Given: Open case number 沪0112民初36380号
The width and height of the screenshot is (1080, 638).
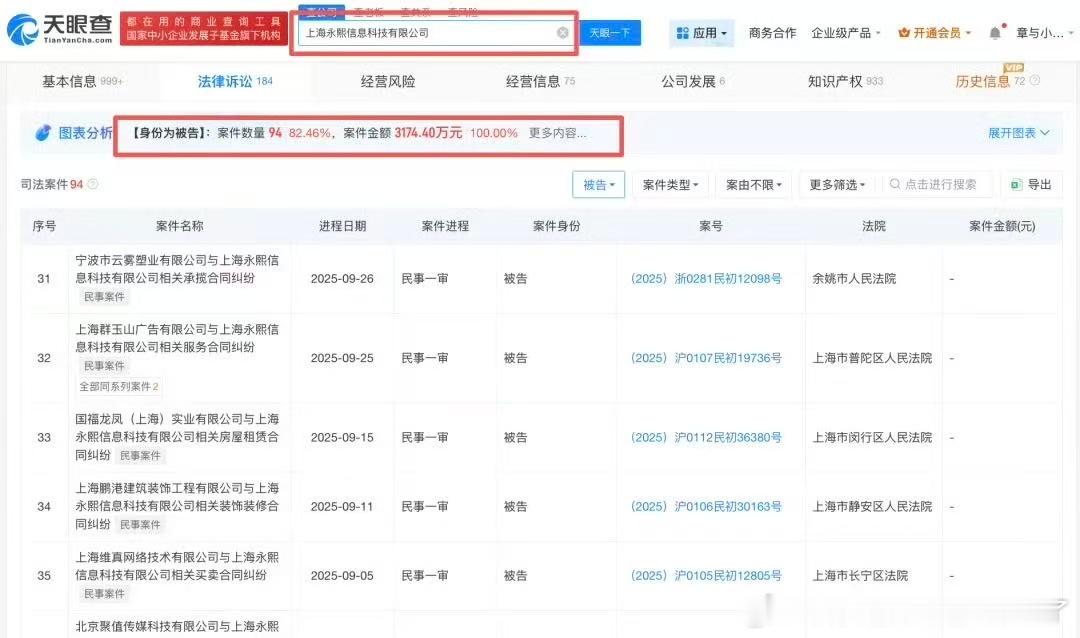Looking at the screenshot, I should tap(706, 437).
